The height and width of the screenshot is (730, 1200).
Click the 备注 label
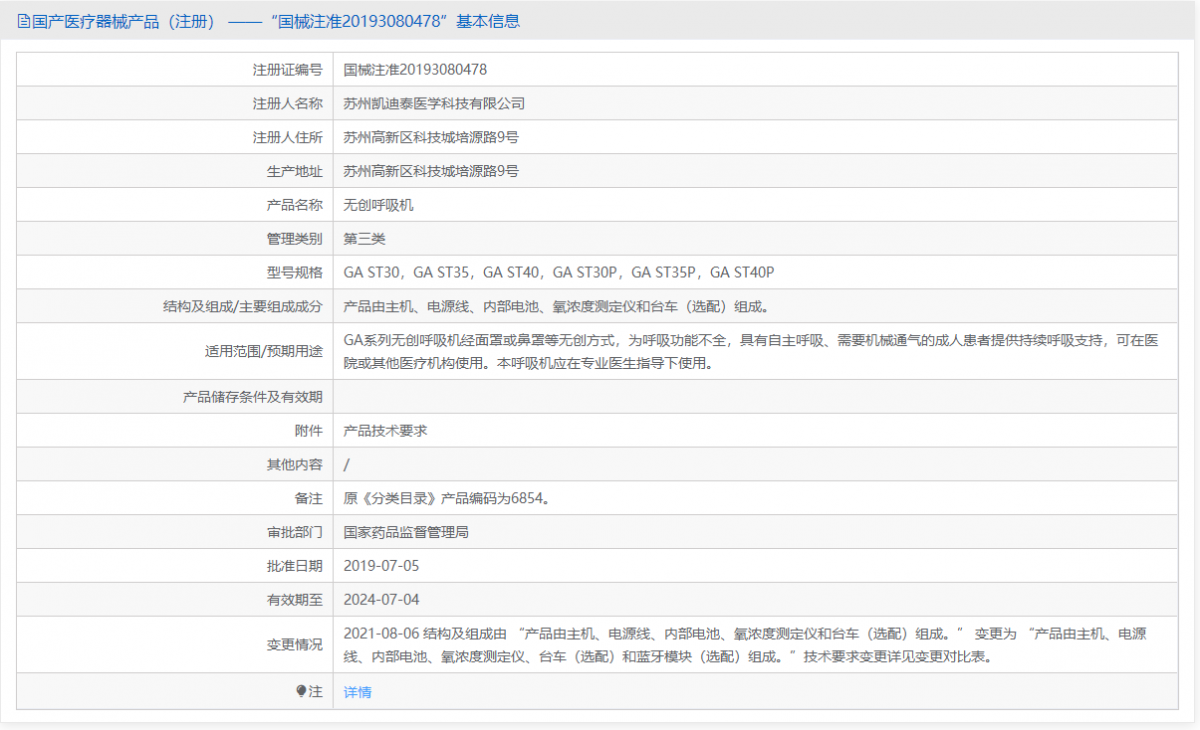[309, 498]
